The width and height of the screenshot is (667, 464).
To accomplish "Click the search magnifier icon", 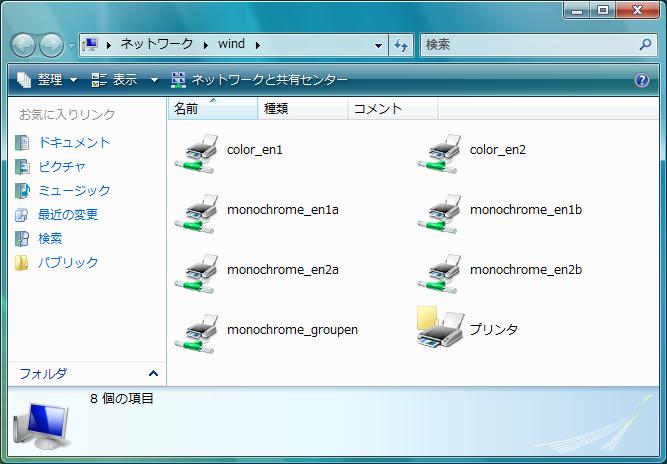I will [645, 44].
